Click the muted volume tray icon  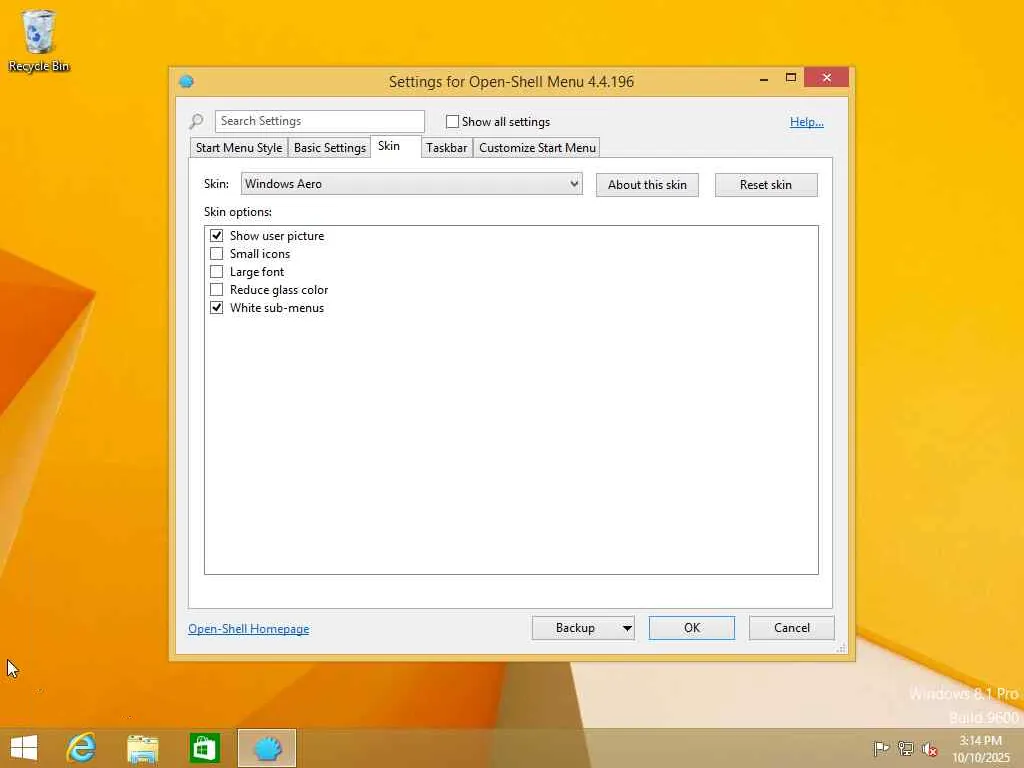929,749
